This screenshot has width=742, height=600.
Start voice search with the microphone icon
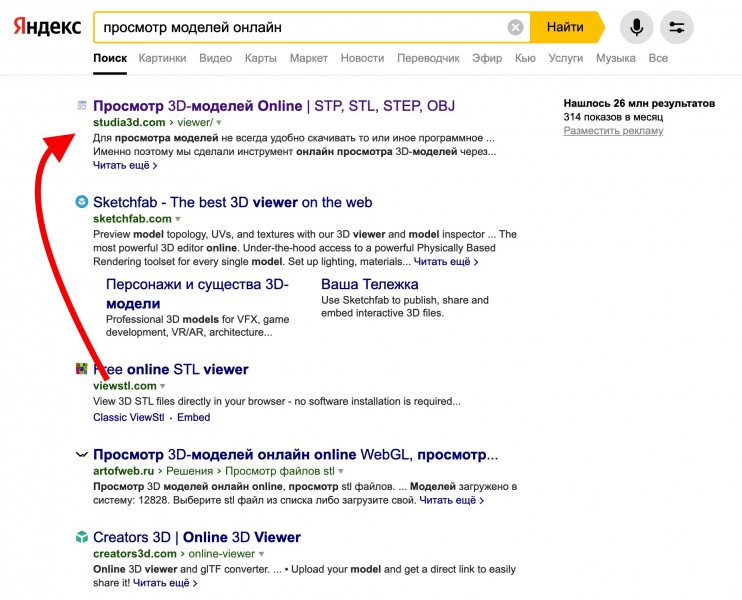coord(636,27)
